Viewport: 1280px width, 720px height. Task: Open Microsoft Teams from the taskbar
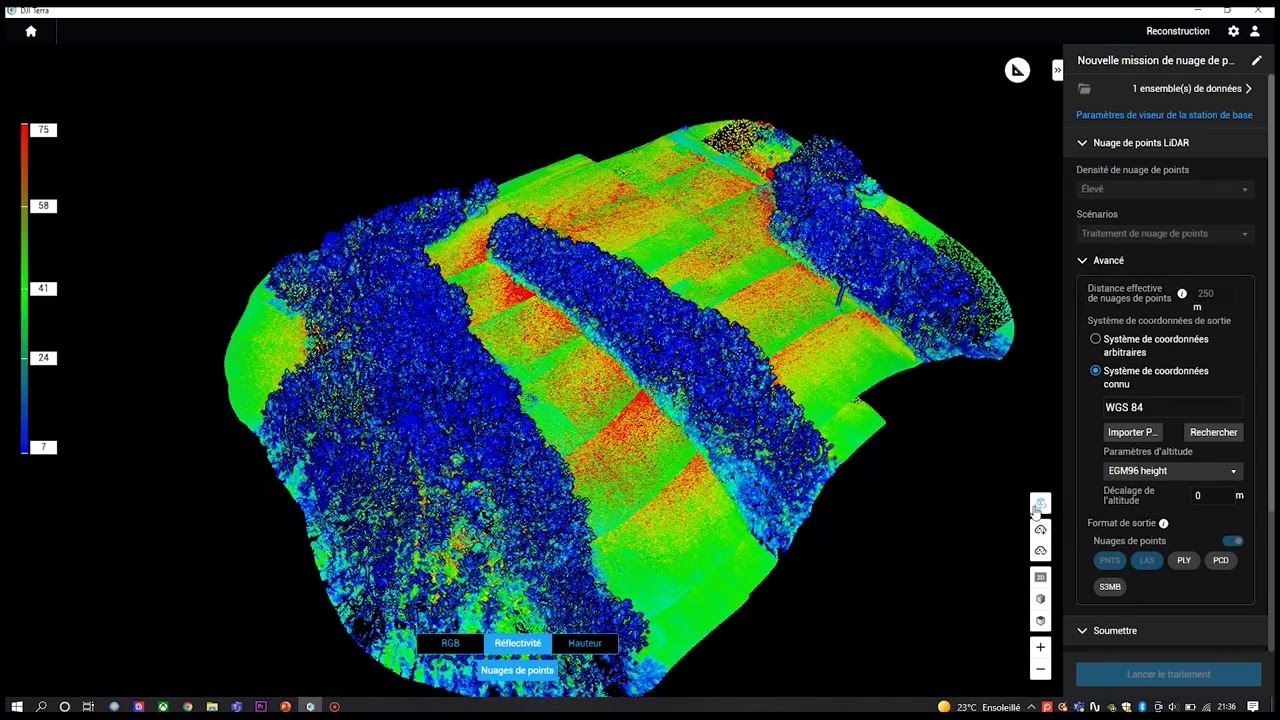(236, 707)
